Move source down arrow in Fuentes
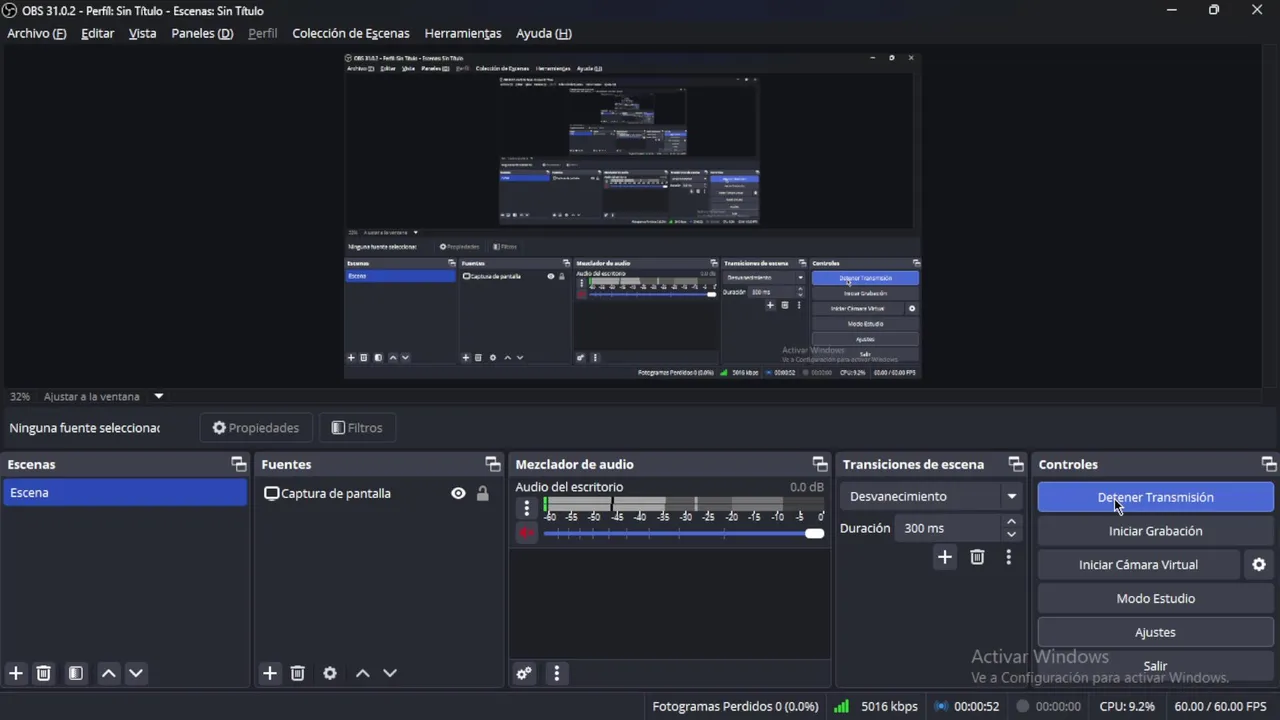 [x=390, y=673]
